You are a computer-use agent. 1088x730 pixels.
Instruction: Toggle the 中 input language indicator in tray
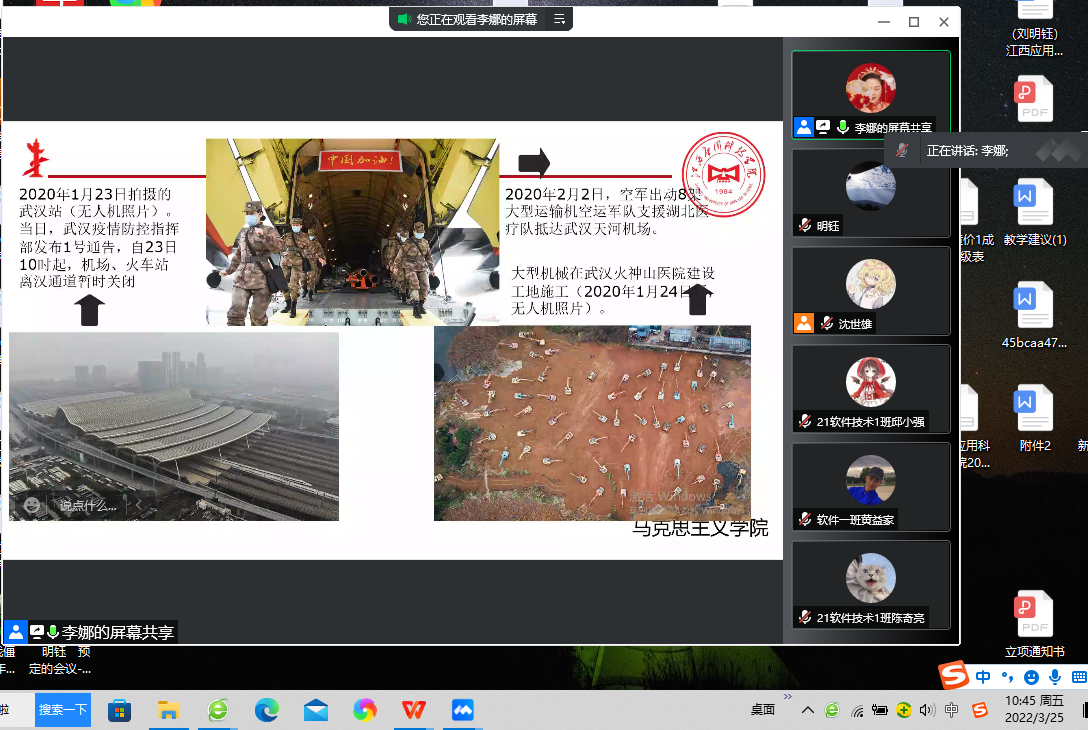(x=951, y=710)
